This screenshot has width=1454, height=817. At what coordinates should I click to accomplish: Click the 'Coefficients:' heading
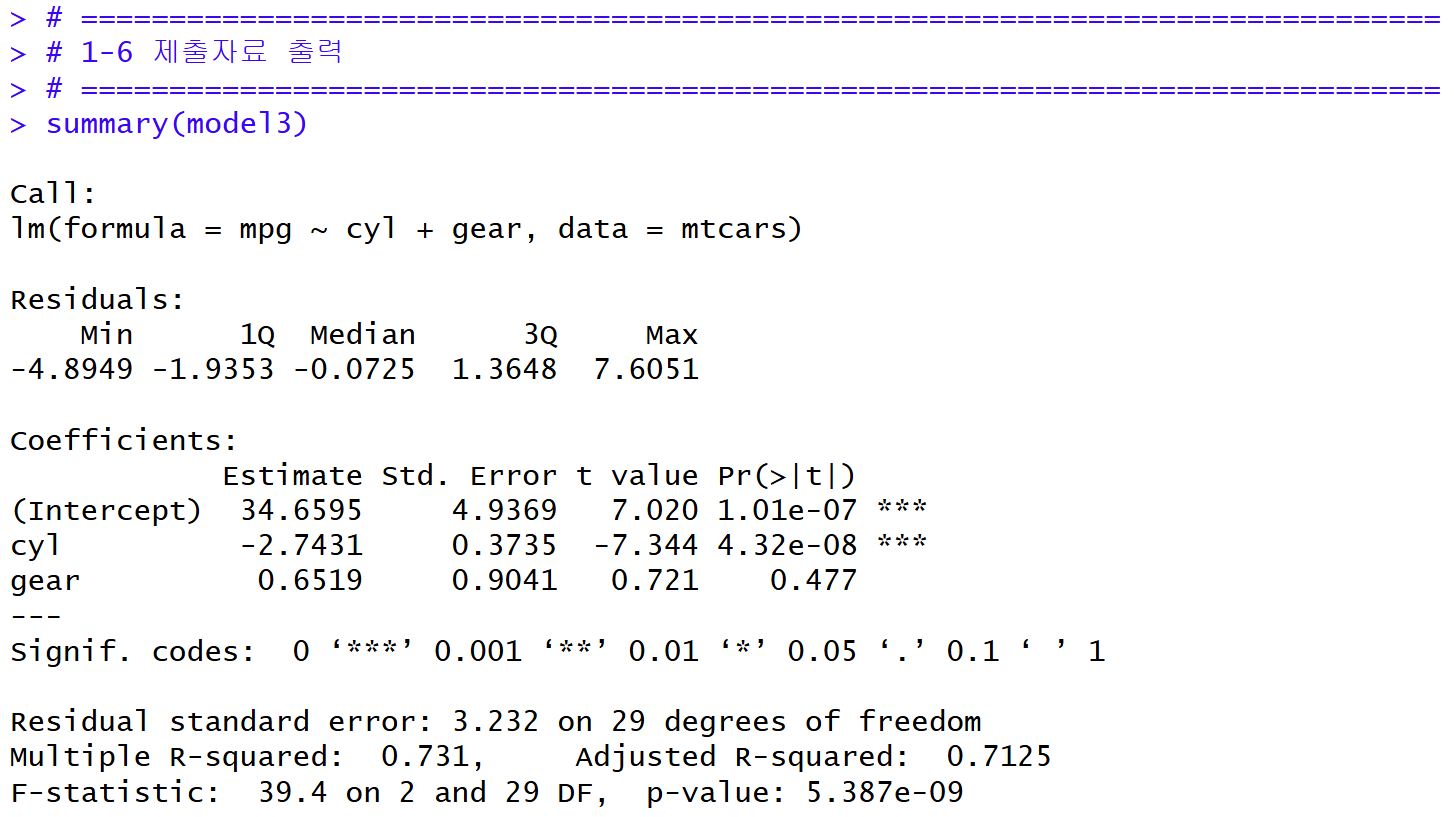click(x=124, y=440)
